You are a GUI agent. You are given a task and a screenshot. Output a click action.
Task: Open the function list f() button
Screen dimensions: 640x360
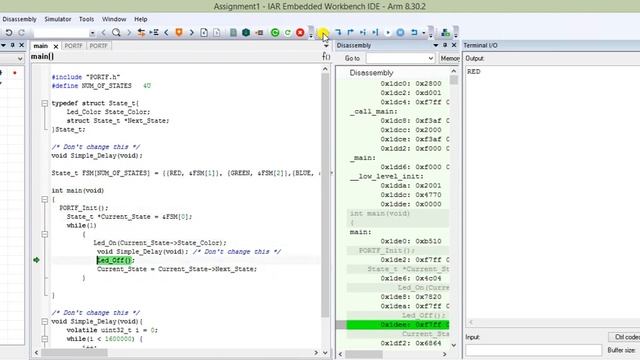tap(326, 56)
